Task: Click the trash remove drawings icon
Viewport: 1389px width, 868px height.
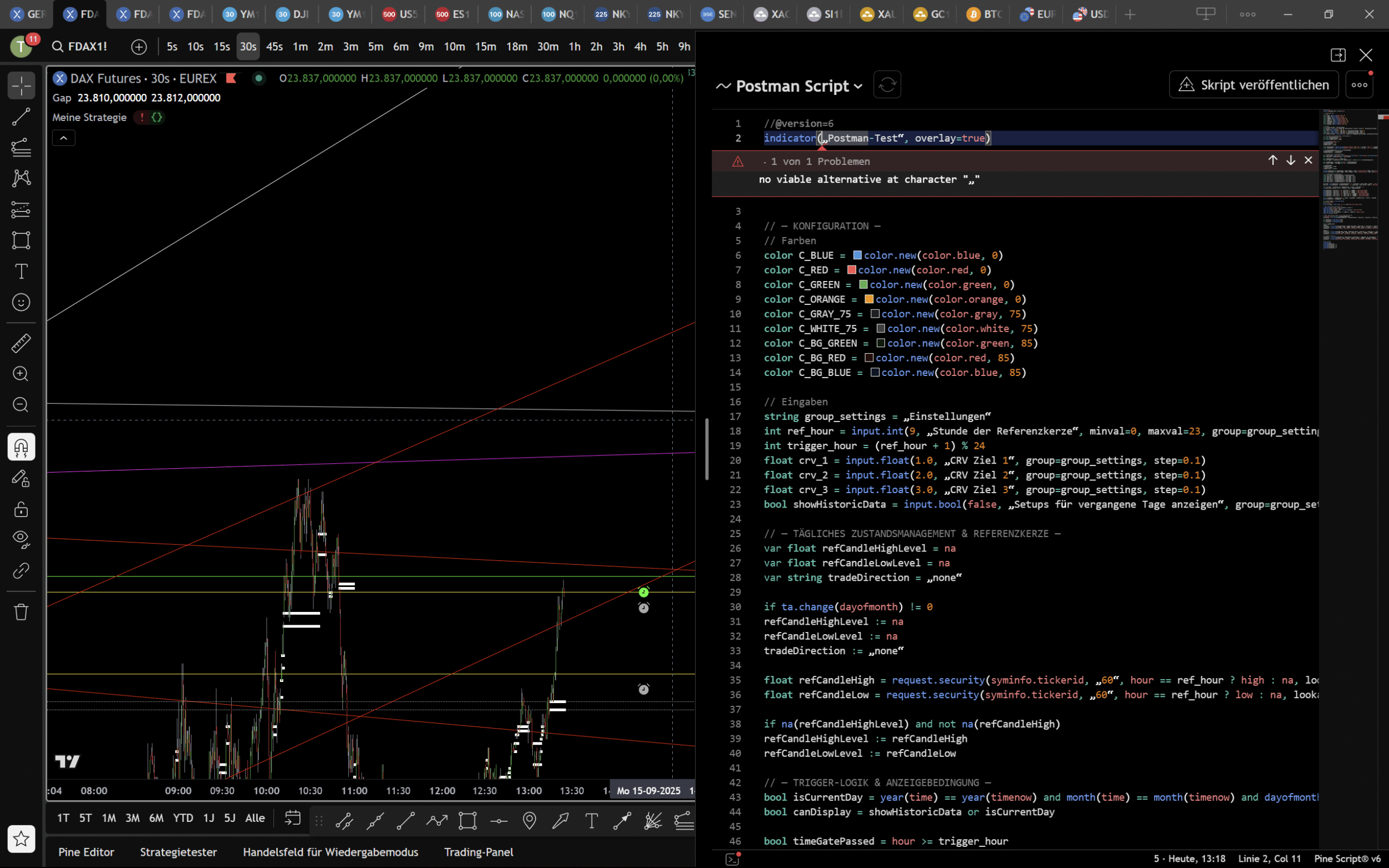Action: click(x=21, y=612)
